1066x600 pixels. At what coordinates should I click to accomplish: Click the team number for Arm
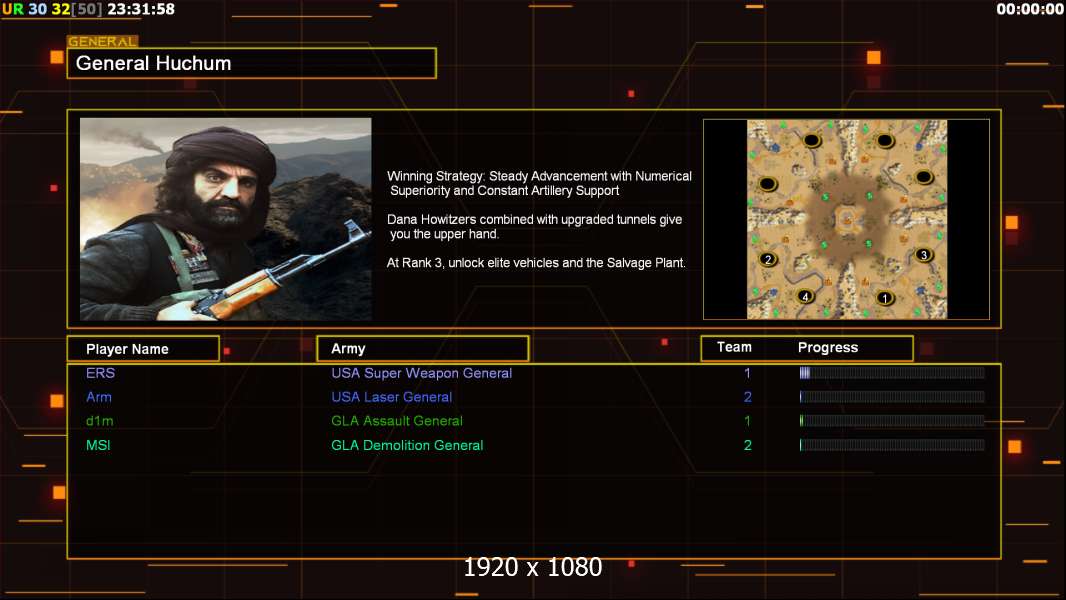pyautogui.click(x=747, y=397)
